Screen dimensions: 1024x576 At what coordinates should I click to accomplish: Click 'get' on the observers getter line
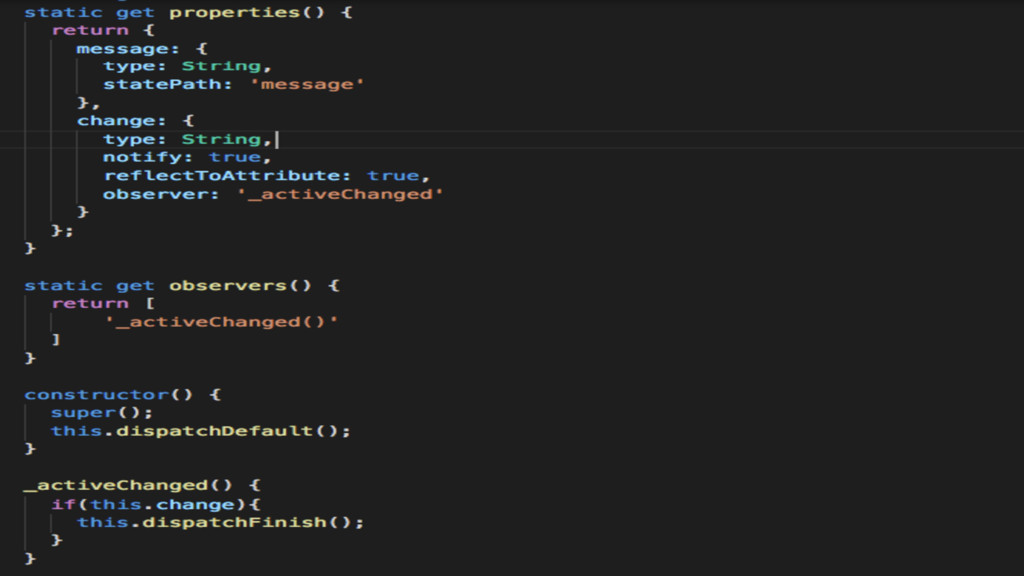pyautogui.click(x=135, y=286)
